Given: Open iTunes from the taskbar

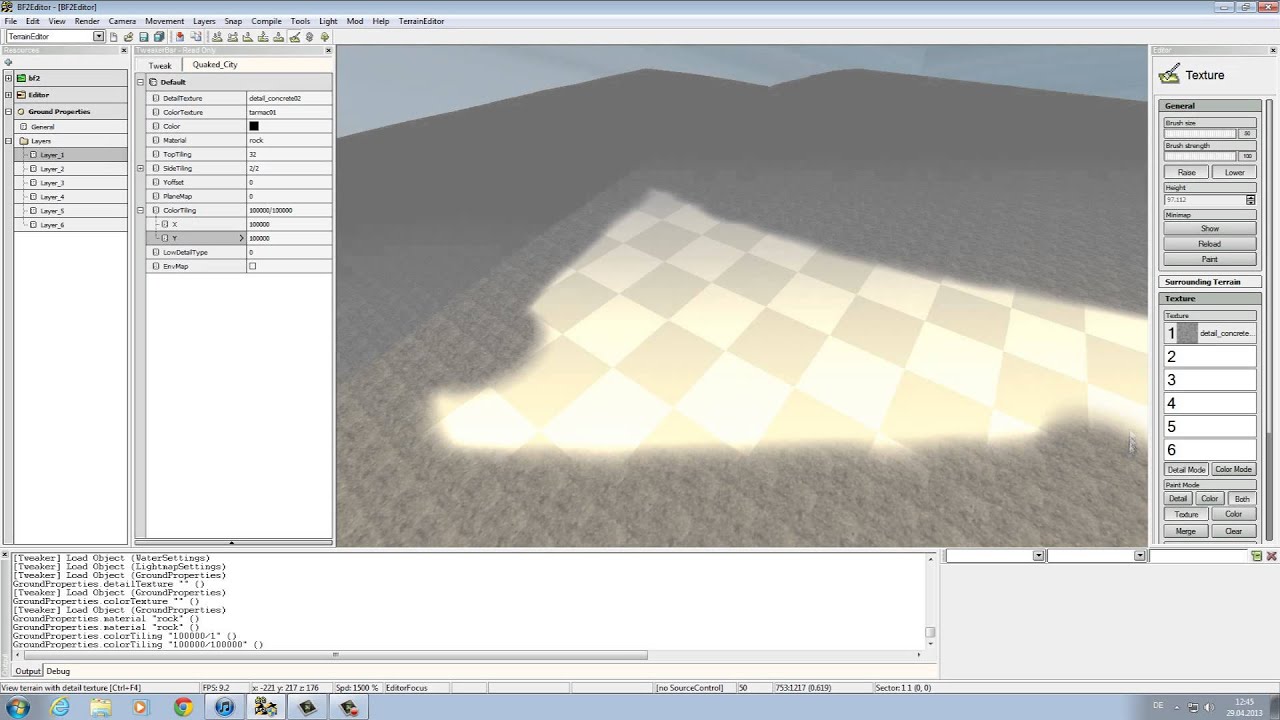Looking at the screenshot, I should pos(224,707).
